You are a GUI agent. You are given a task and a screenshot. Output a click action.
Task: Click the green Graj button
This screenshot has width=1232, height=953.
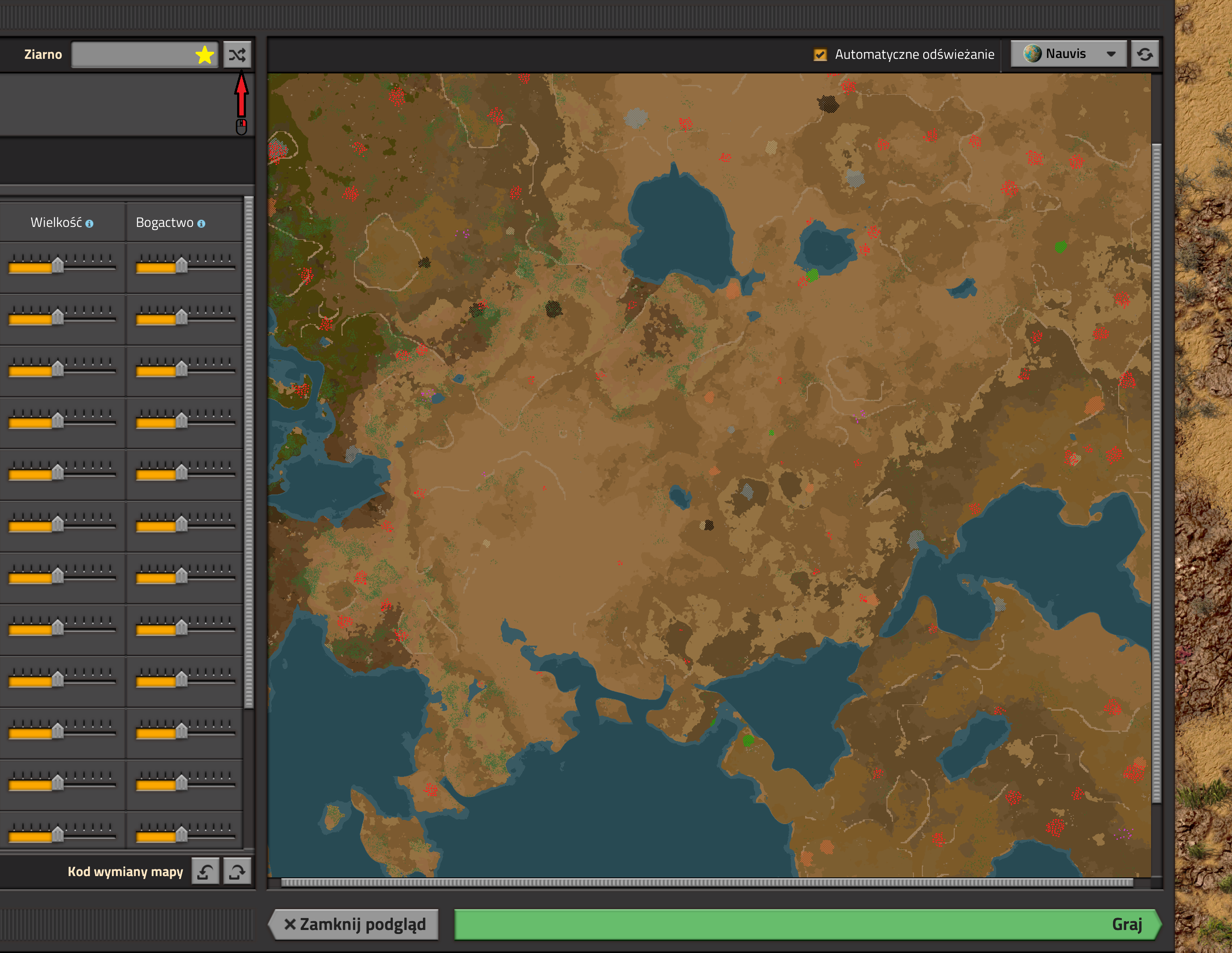pos(807,924)
